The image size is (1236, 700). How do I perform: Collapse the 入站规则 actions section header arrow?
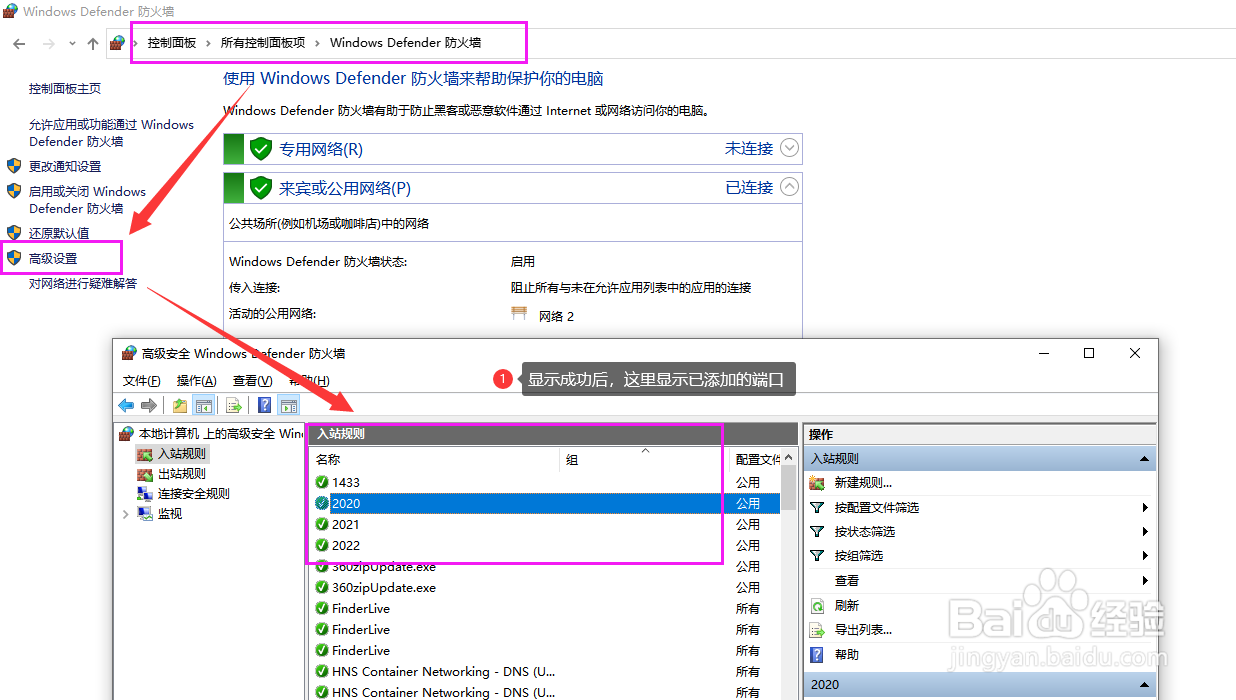tap(1143, 459)
